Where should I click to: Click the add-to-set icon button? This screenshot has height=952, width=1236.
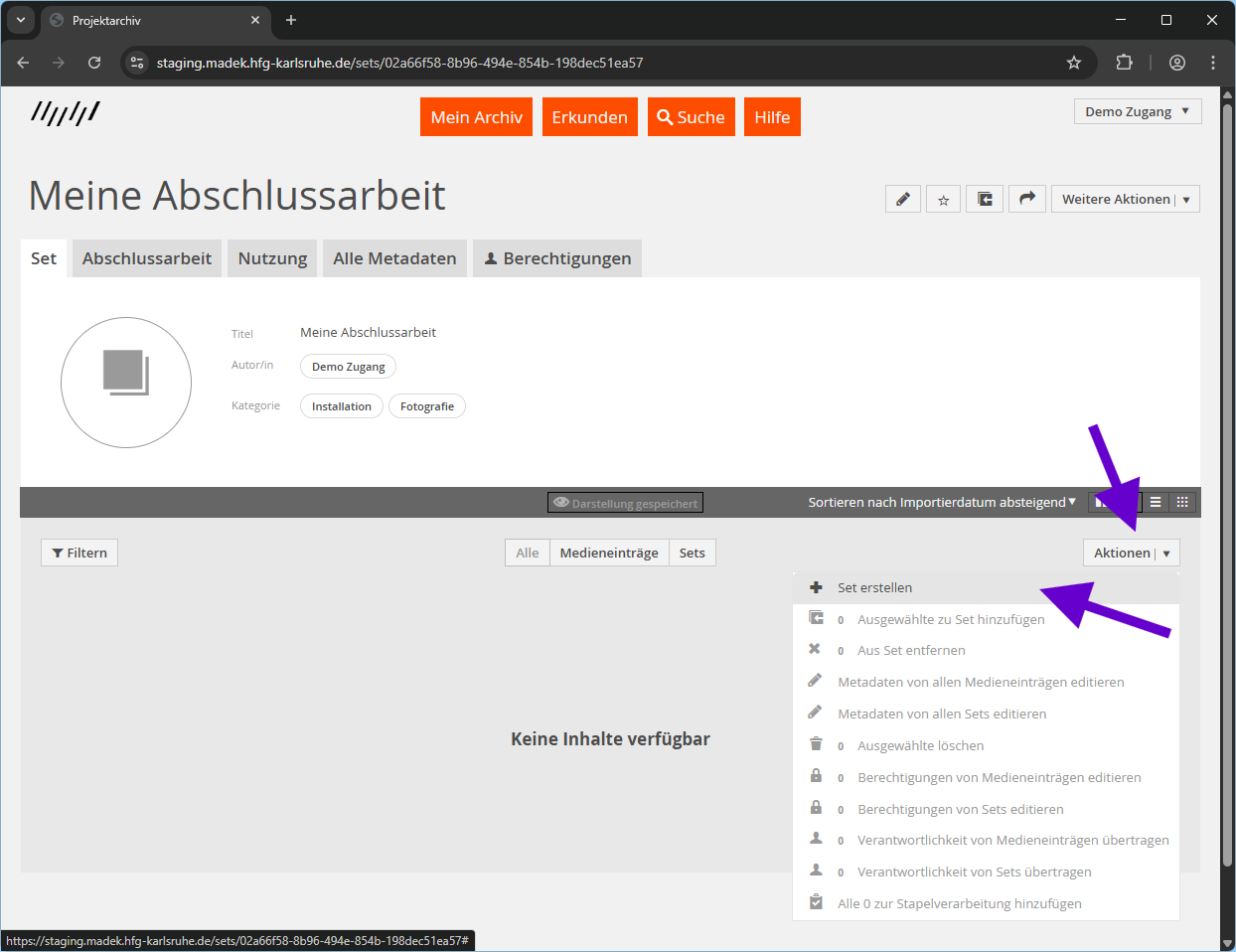[985, 199]
